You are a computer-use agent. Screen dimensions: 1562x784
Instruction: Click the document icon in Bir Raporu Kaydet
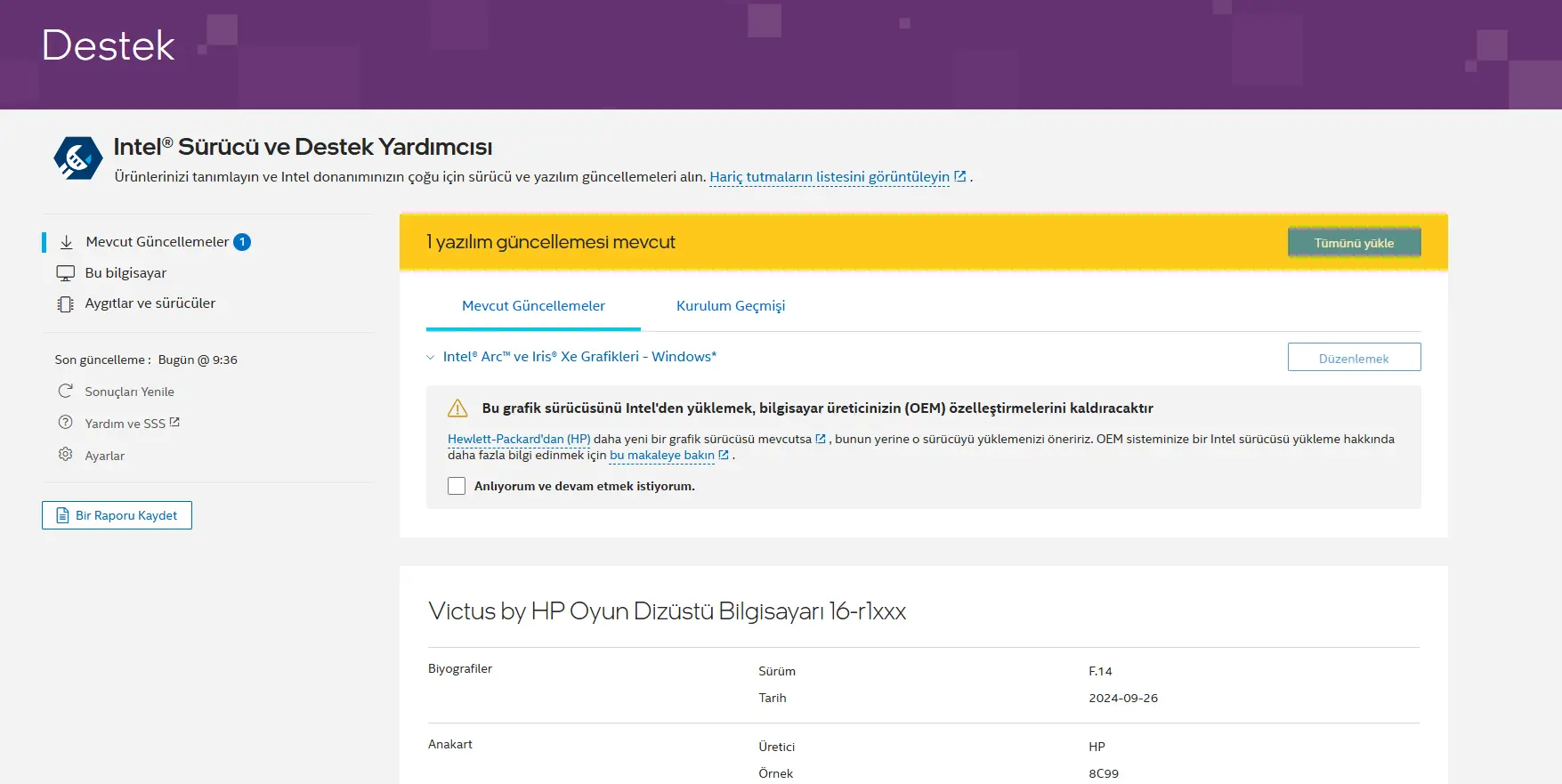click(x=62, y=515)
